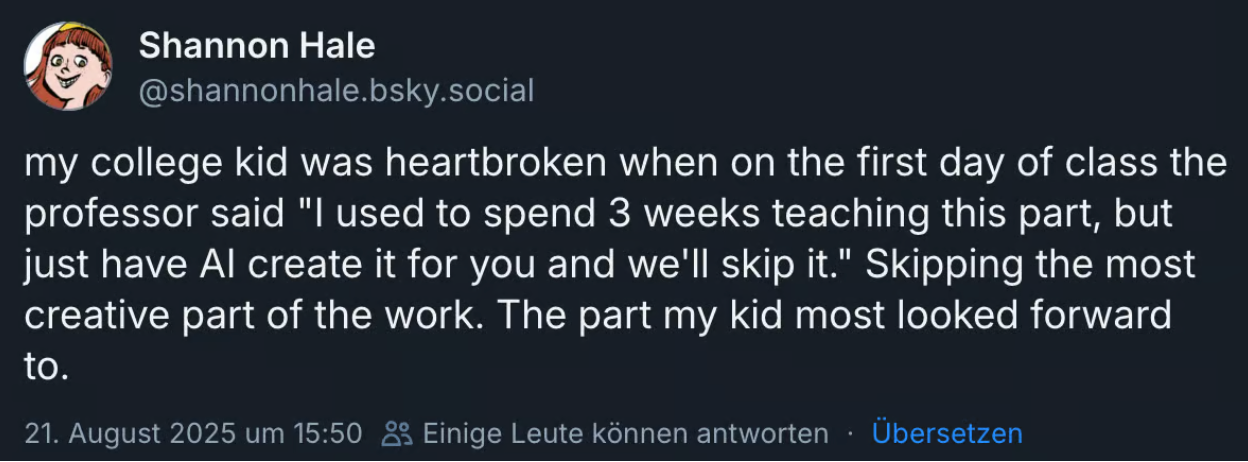Click the people icon for reply settings

397,434
